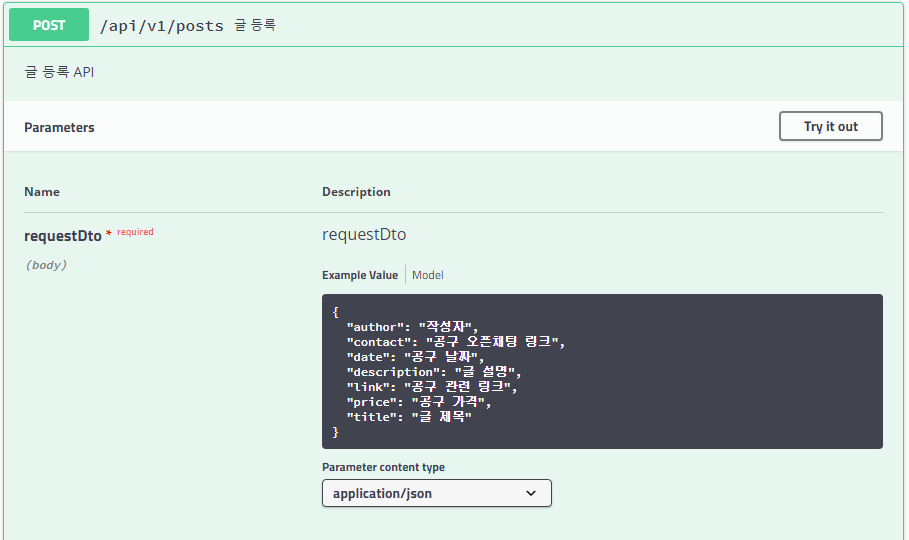
Task: Open the Parameter content type dropdown
Action: point(437,493)
